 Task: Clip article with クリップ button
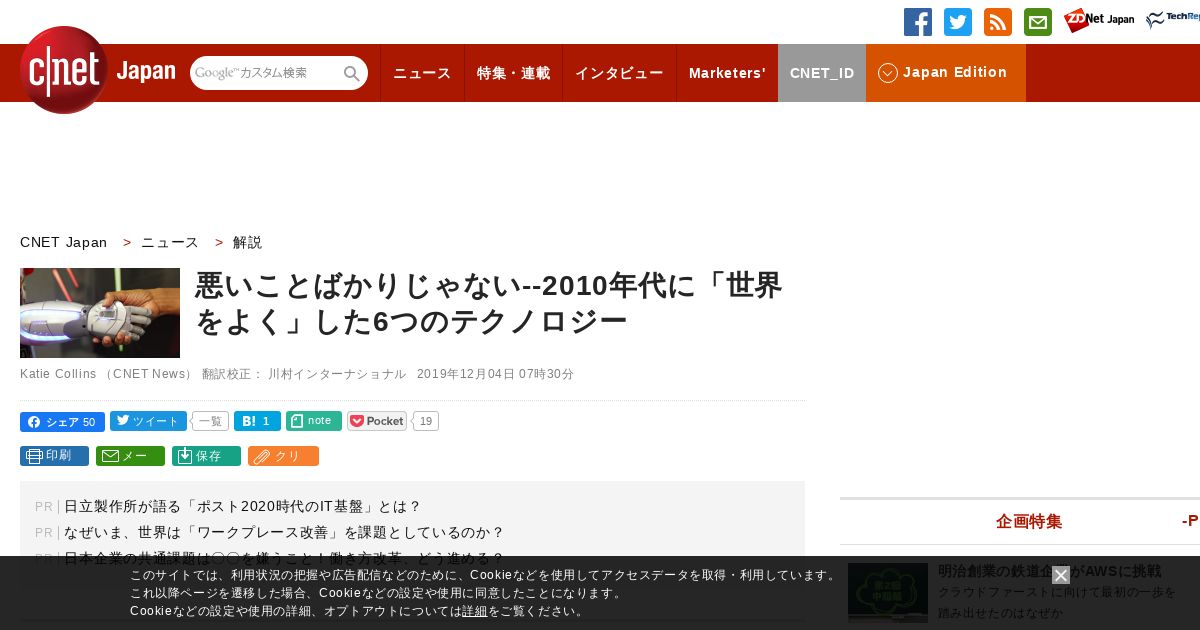(x=283, y=456)
